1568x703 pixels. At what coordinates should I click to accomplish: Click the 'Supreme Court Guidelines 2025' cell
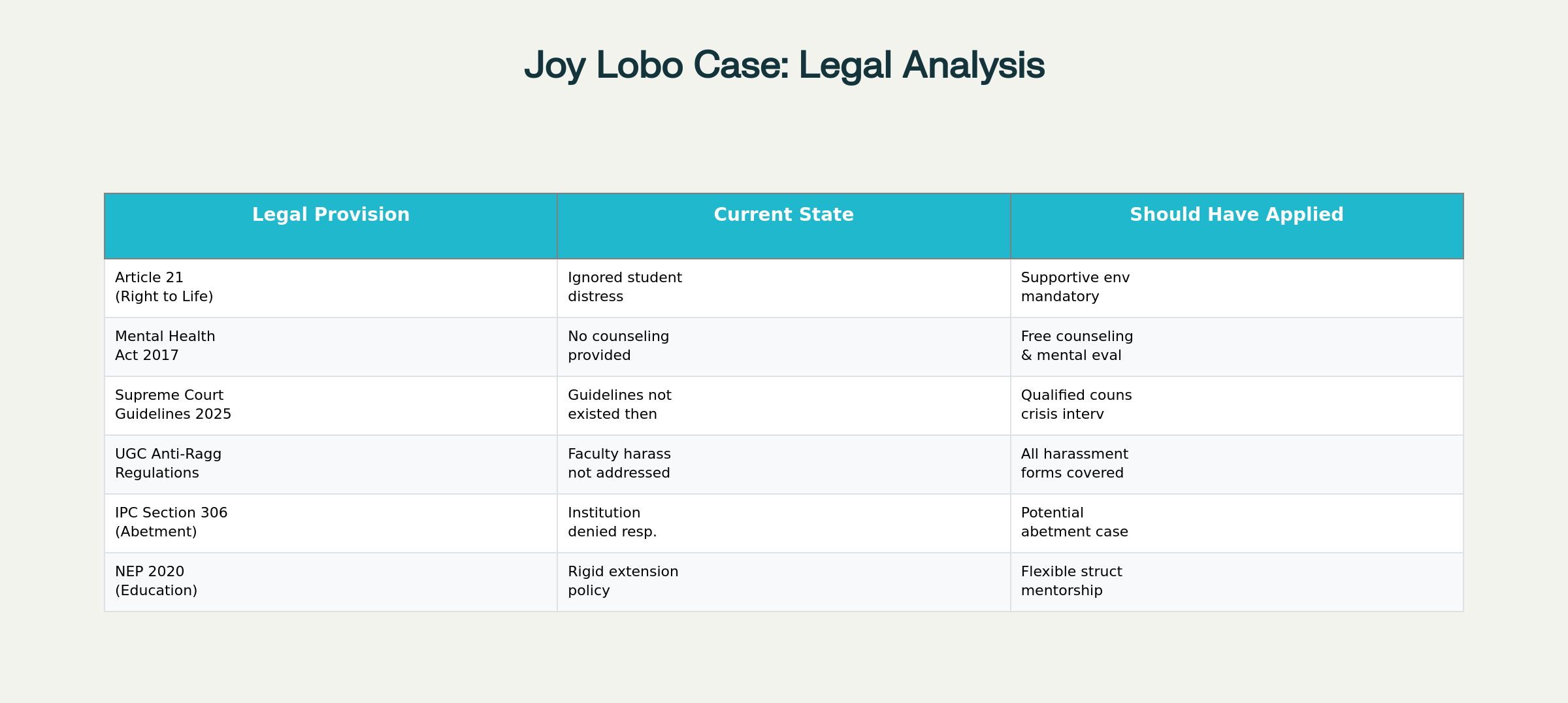pos(173,405)
